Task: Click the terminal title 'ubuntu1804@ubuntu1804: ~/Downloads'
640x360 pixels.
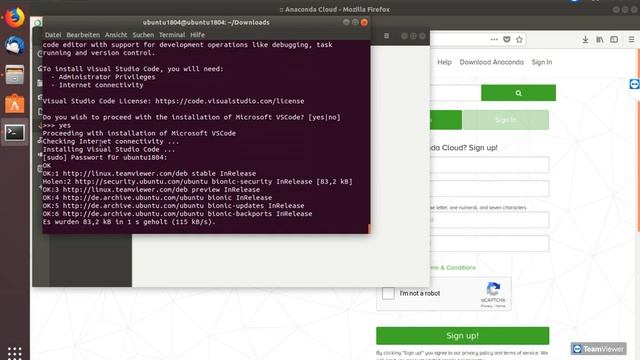Action: tap(206, 22)
